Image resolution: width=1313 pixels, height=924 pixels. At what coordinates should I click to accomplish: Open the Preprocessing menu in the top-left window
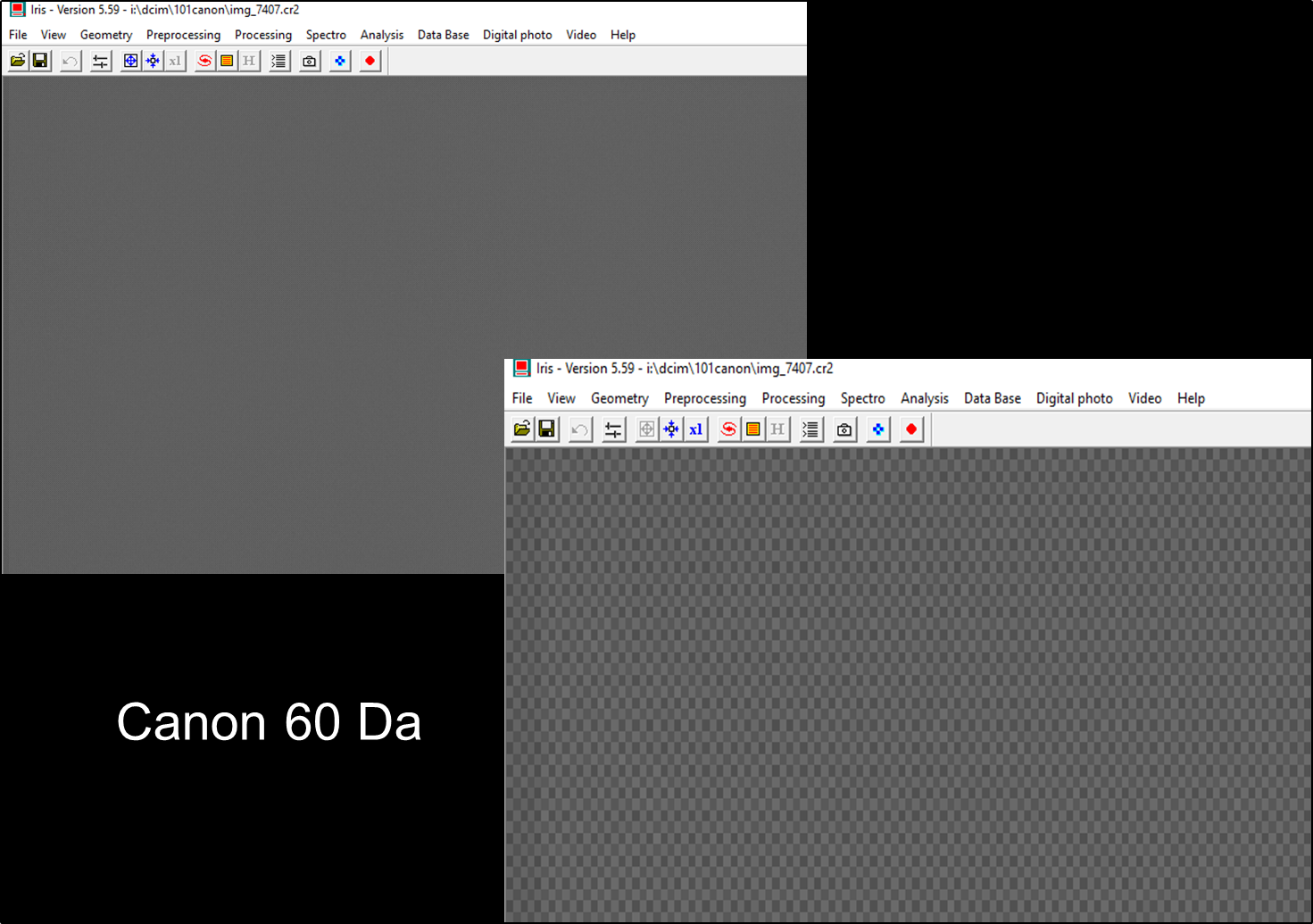tap(183, 35)
